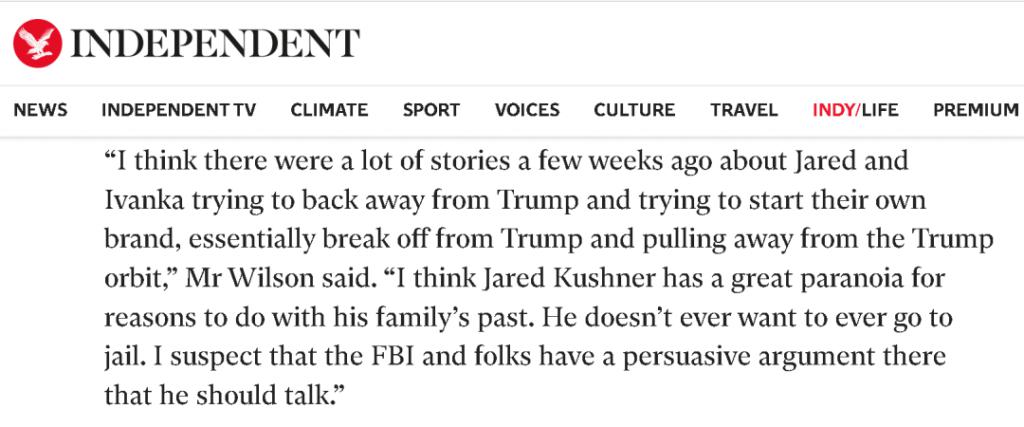
Task: Click the Independent eagle logo icon
Action: [37, 43]
